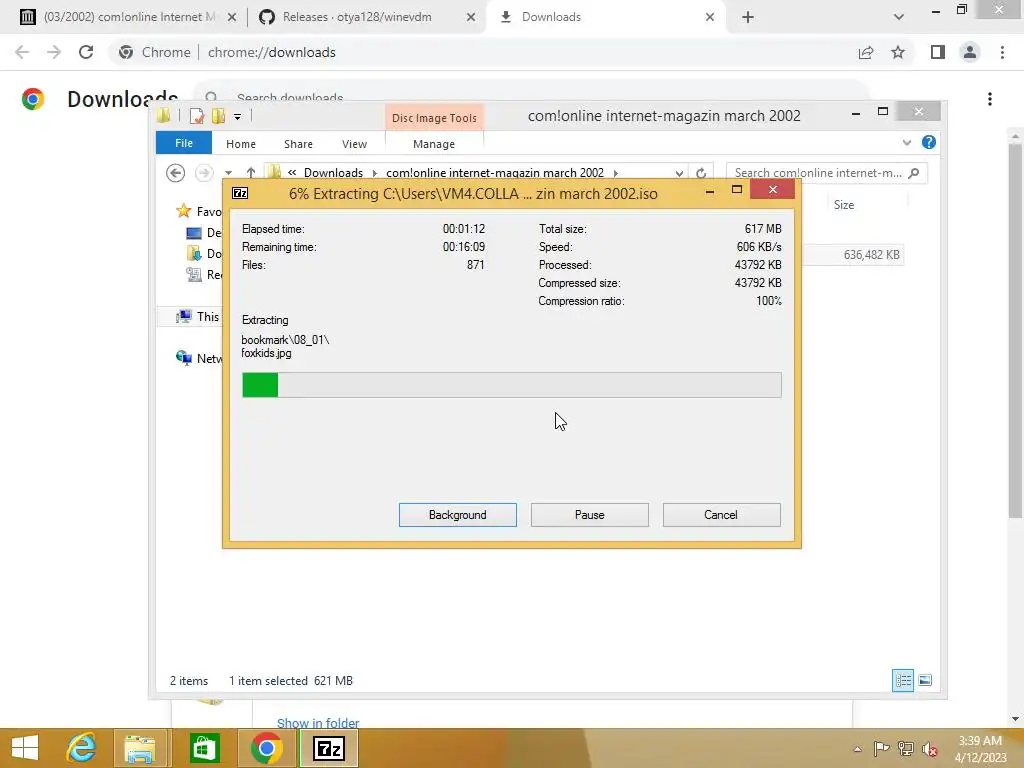Click the Explorer search box

tap(826, 172)
